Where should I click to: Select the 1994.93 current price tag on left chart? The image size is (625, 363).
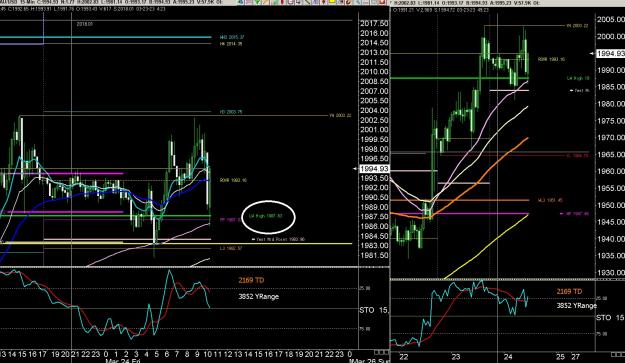(x=374, y=169)
